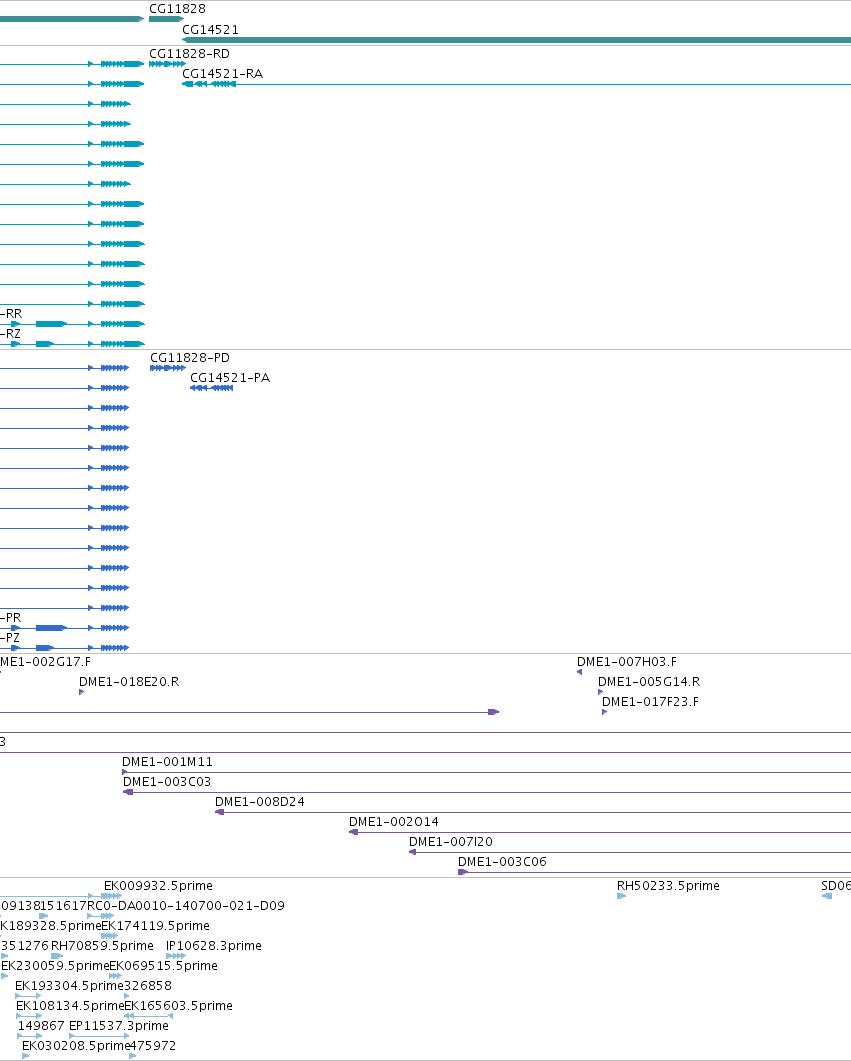Select the DME1-007I20 BAC clone label

[x=451, y=842]
